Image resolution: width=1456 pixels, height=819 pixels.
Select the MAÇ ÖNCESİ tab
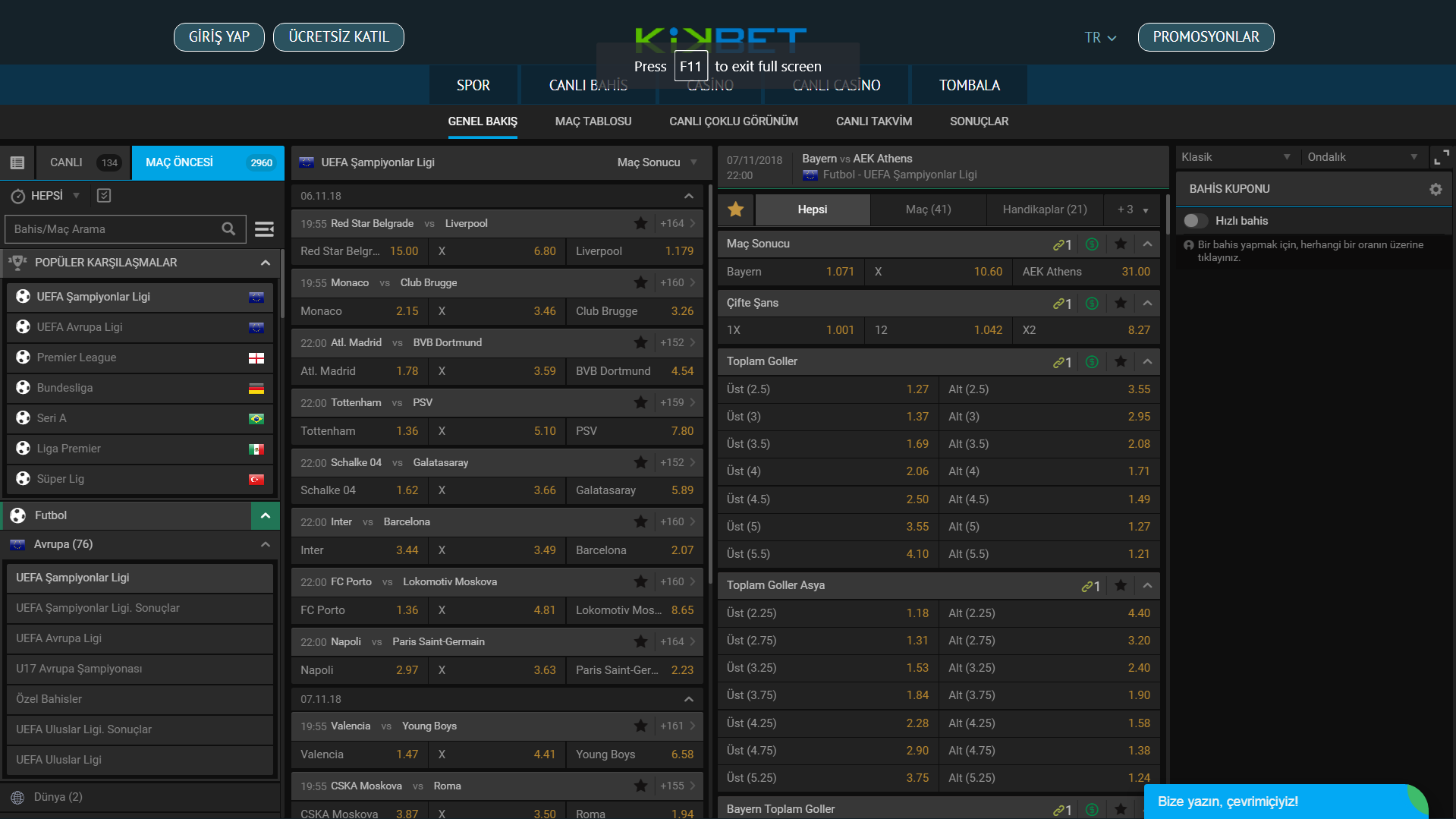(x=208, y=162)
